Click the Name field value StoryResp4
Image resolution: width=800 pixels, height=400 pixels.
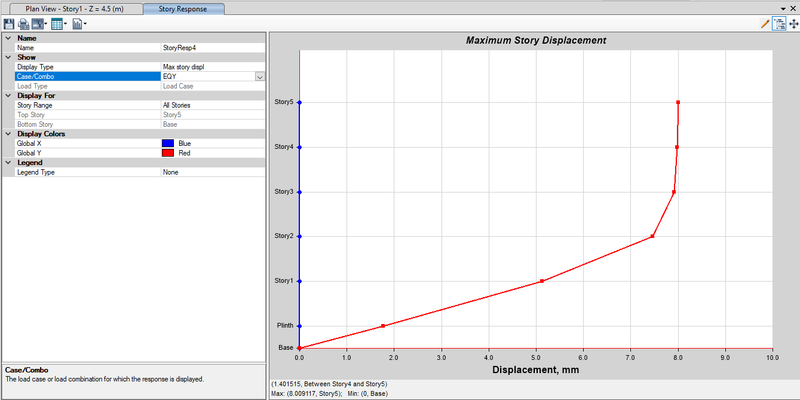pos(212,47)
